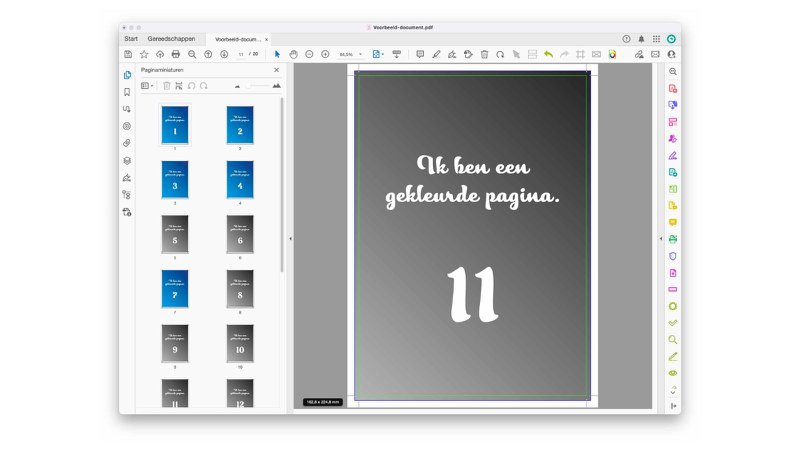Select the arrow selection tool

tap(277, 54)
